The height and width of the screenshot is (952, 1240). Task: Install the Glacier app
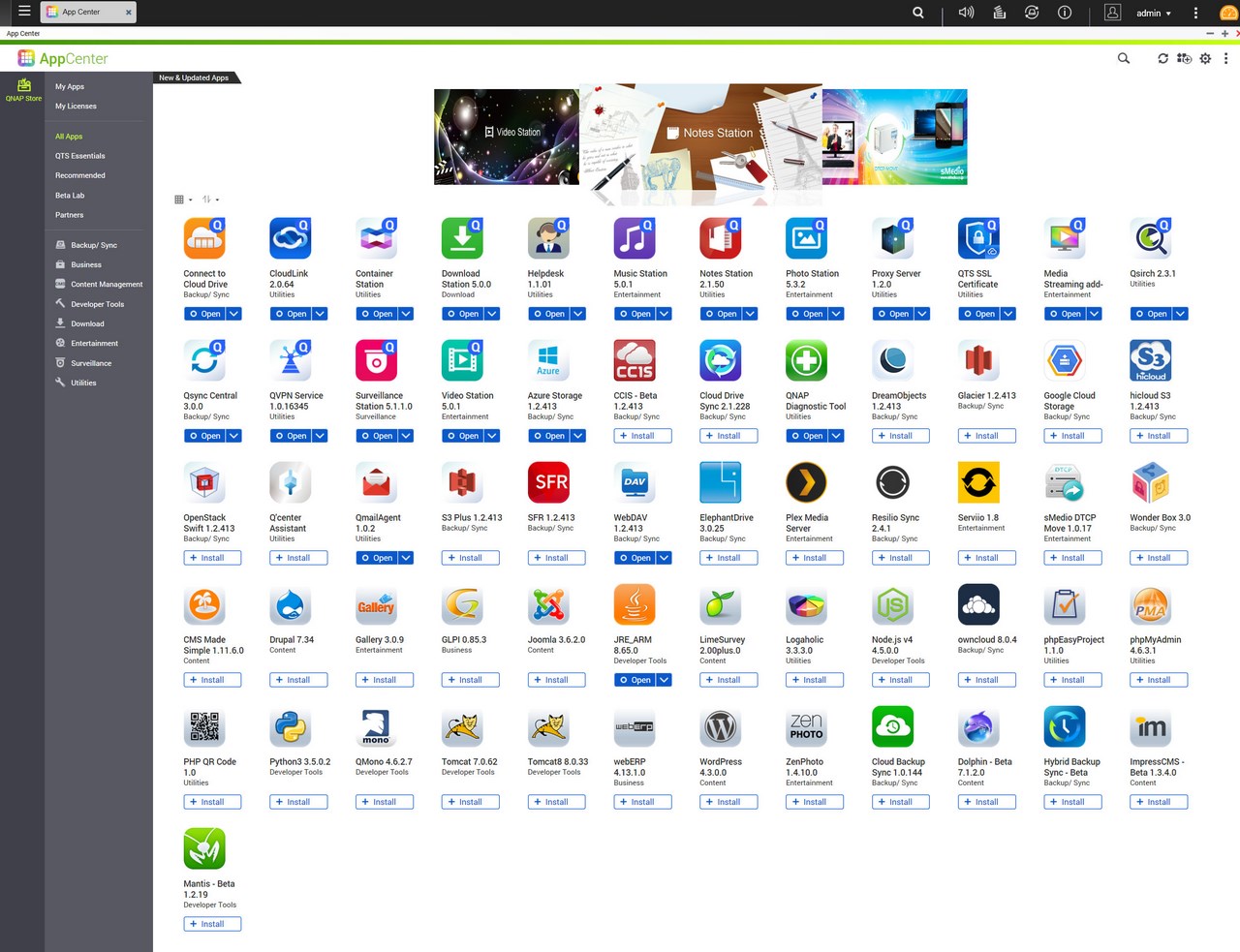pos(986,436)
